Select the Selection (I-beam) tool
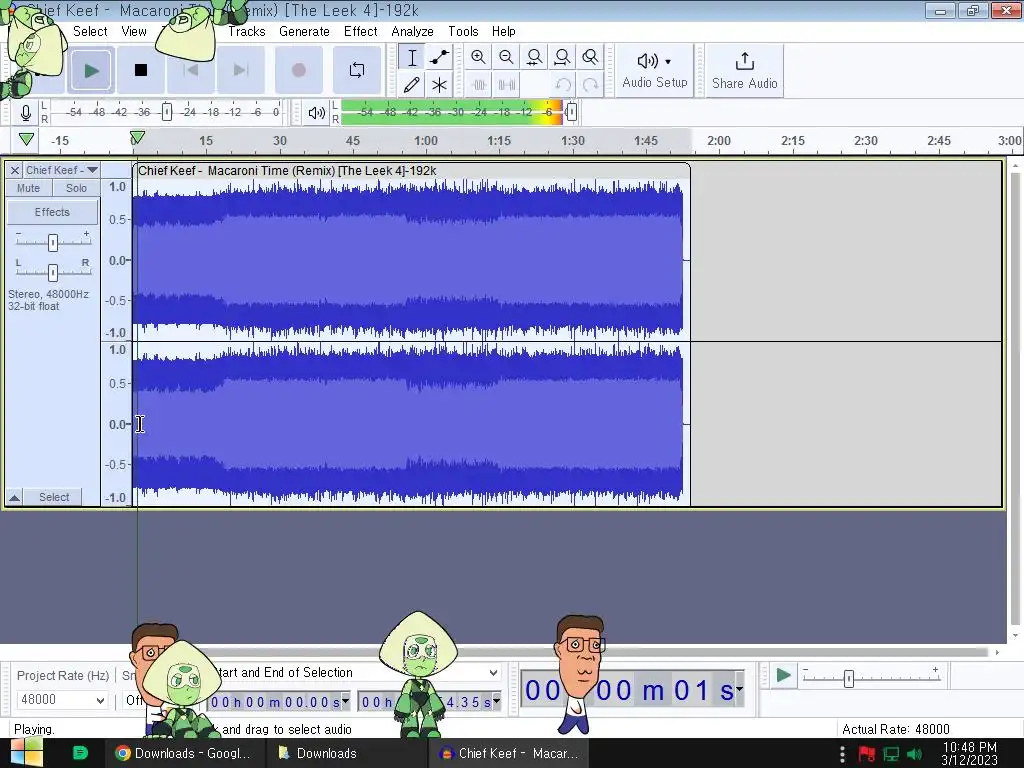Screen dimensions: 1024x768 click(412, 57)
